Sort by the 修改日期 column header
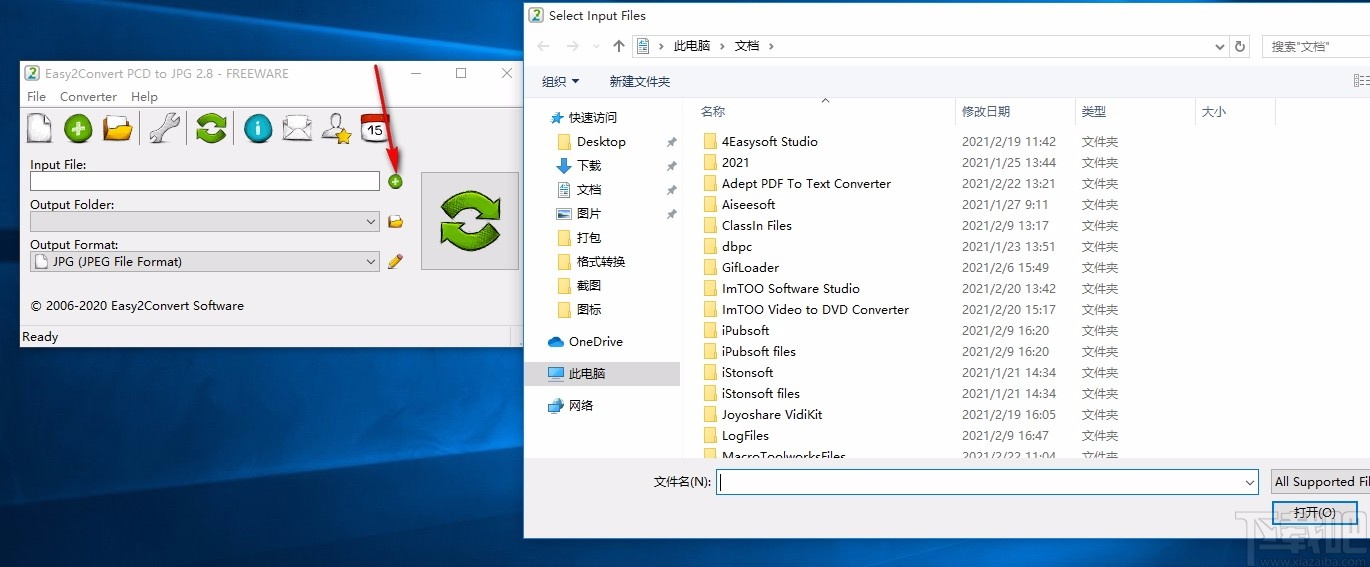Image resolution: width=1370 pixels, height=567 pixels. pos(986,112)
